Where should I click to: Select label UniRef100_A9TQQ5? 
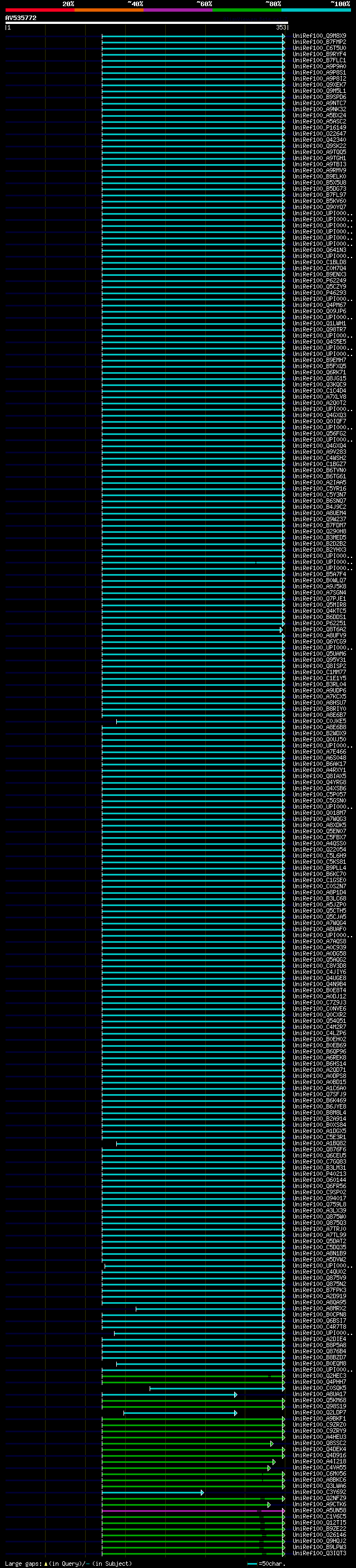pyautogui.click(x=319, y=152)
